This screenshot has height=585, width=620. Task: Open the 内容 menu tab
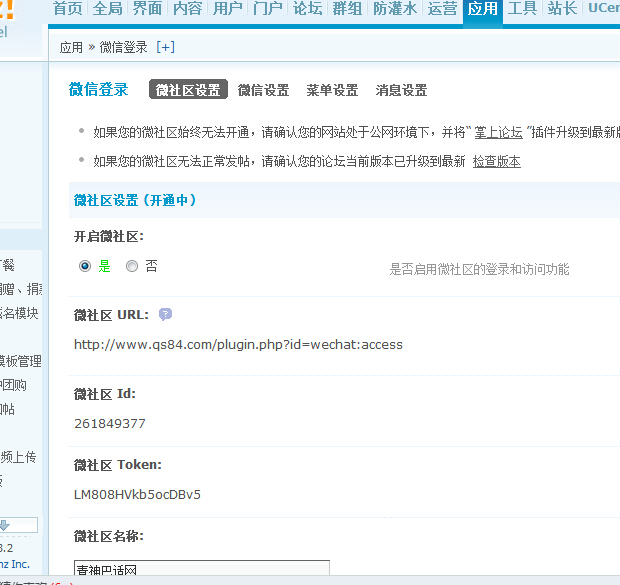pos(187,8)
